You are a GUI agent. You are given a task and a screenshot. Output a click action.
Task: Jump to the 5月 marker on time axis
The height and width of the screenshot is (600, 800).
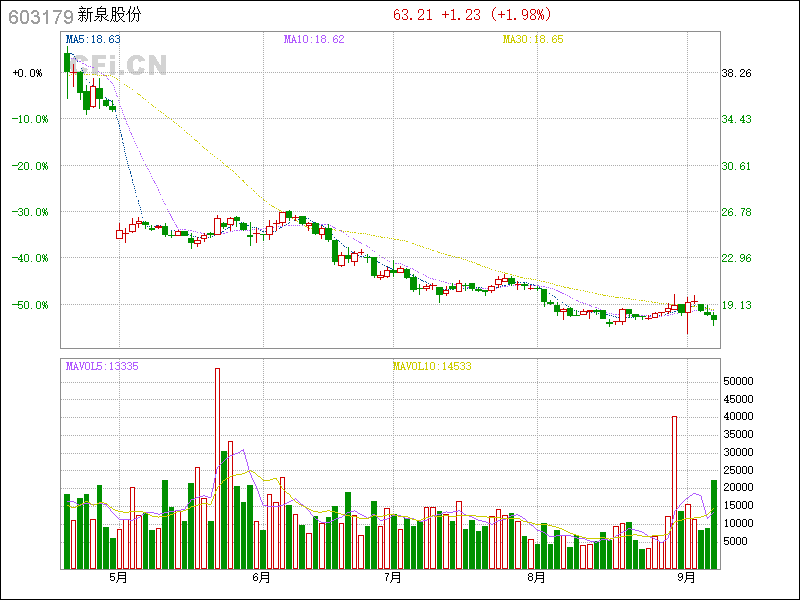118,578
